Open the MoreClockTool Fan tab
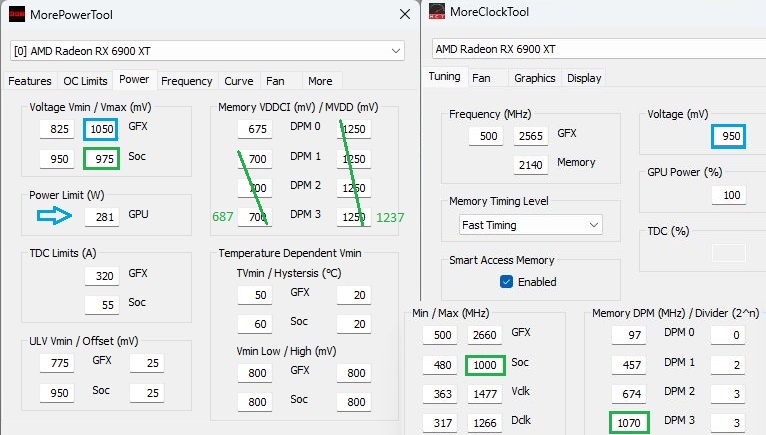The height and width of the screenshot is (435, 766). [481, 78]
